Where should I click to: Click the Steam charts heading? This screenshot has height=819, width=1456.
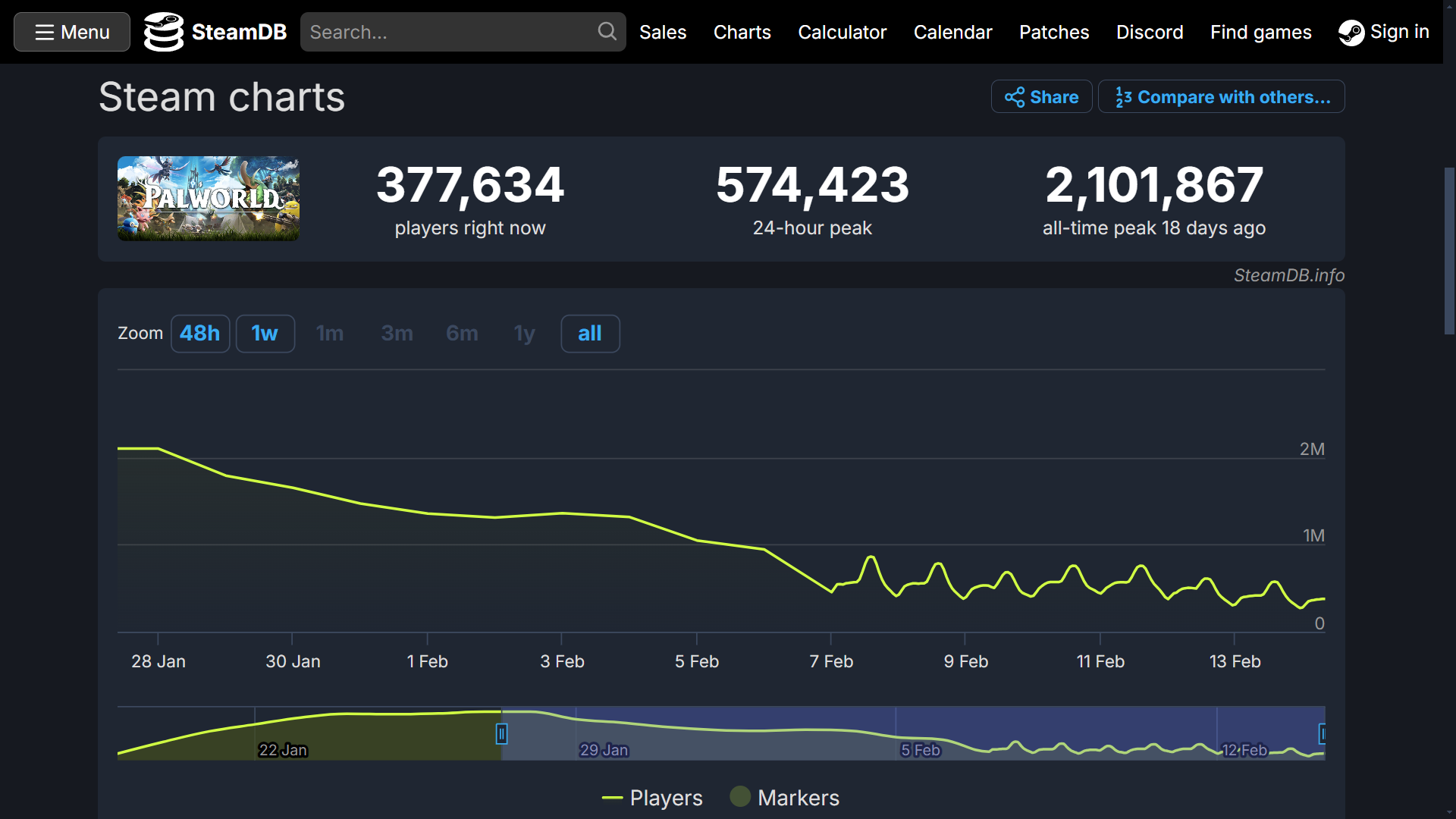221,97
